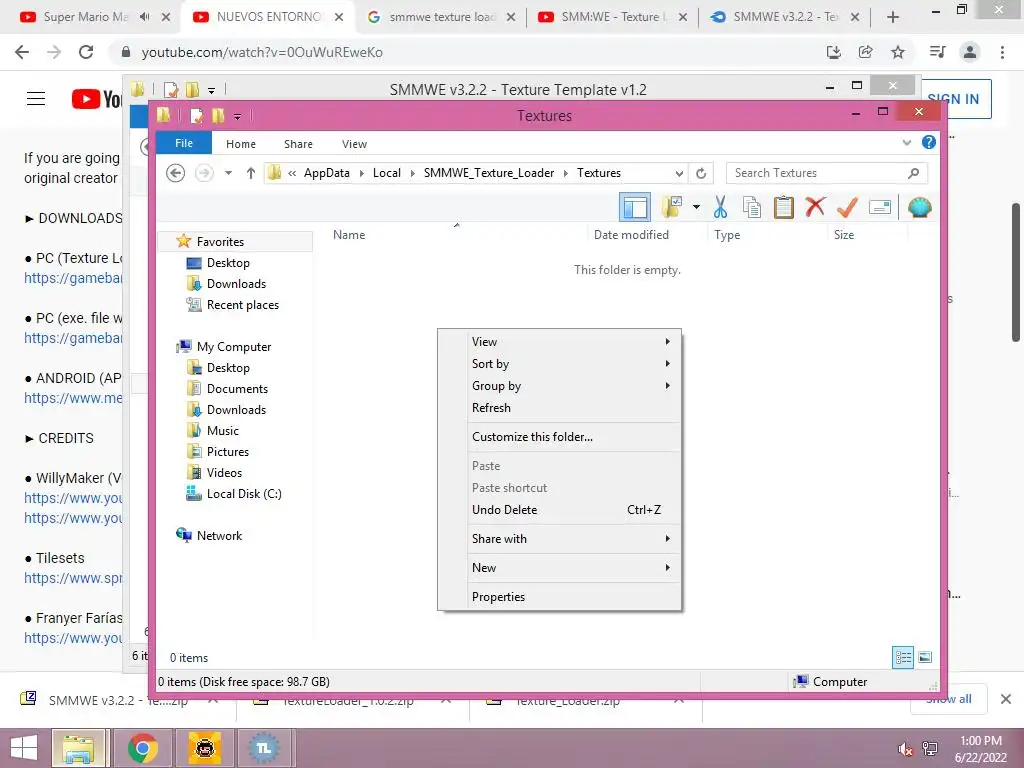Sort by the Date modified column header
The height and width of the screenshot is (768, 1024).
point(631,234)
